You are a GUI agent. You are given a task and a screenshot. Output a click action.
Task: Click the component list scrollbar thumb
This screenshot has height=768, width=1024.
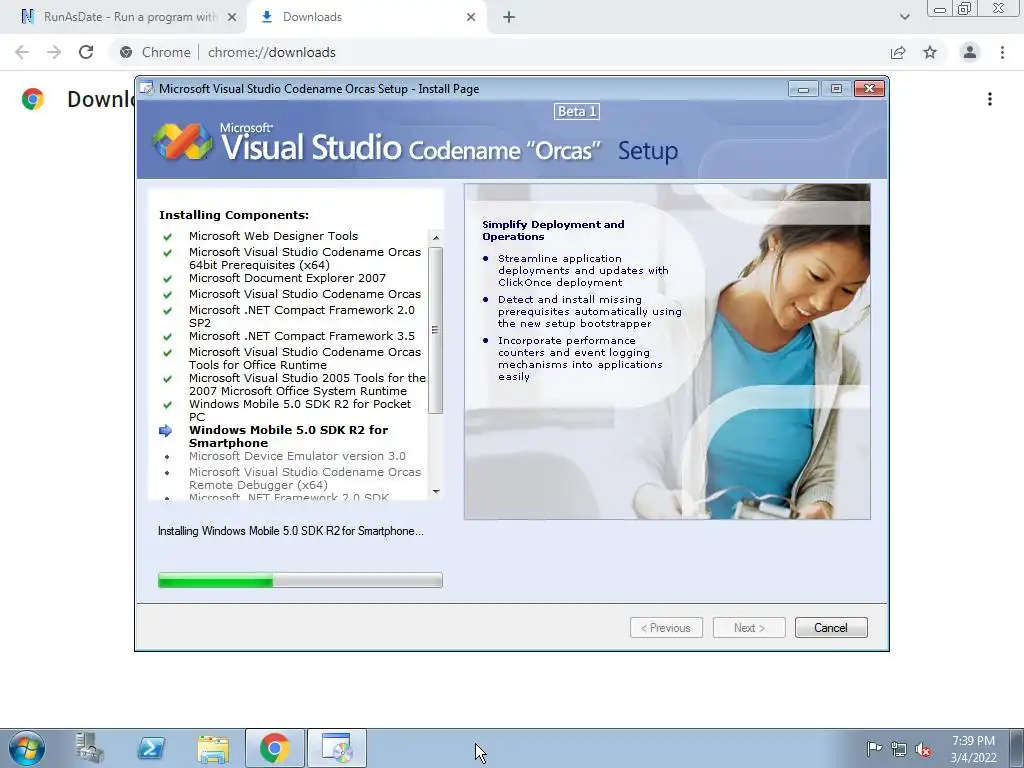[436, 330]
